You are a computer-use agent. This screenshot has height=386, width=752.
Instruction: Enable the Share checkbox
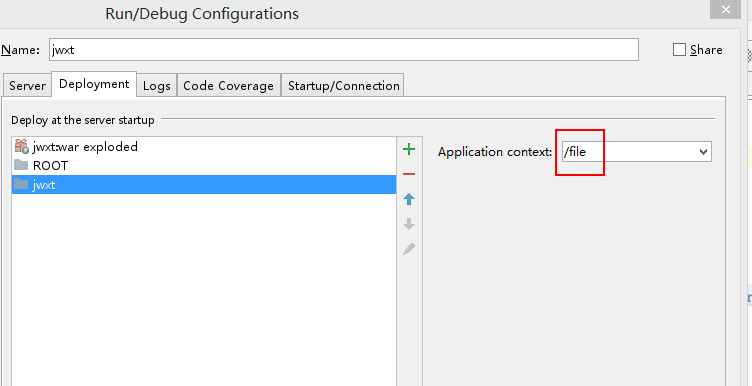(x=679, y=50)
